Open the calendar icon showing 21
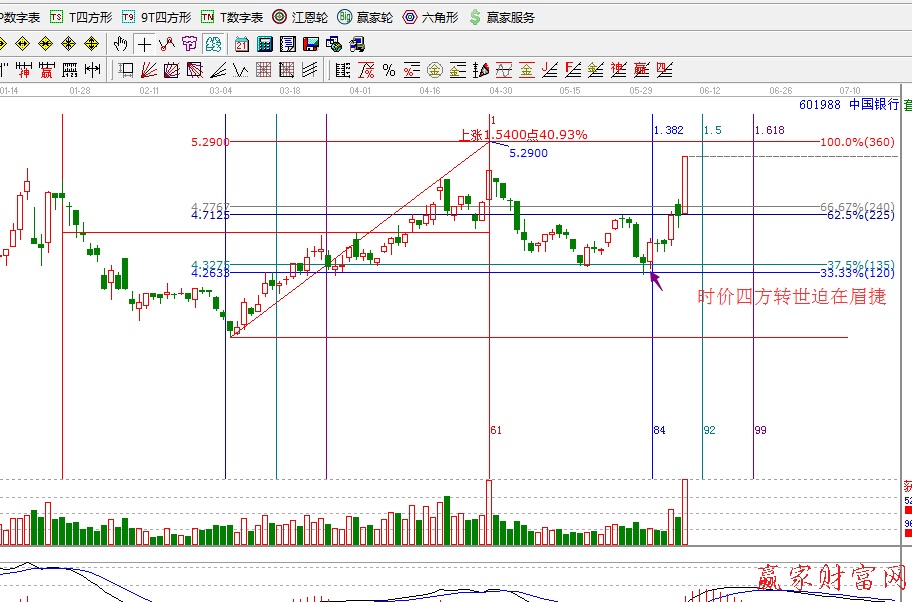912x602 pixels. point(242,44)
